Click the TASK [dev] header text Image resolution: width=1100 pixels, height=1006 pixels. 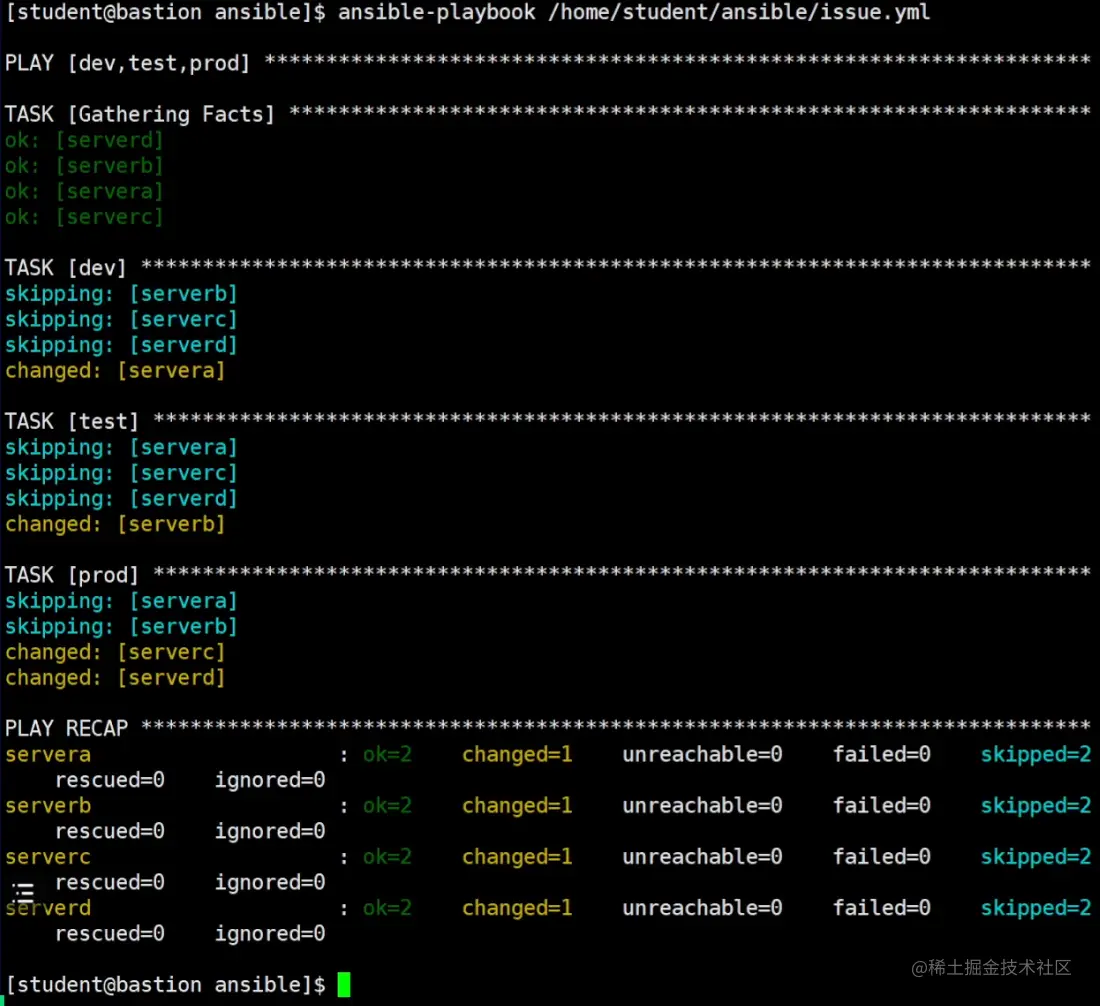tap(66, 268)
